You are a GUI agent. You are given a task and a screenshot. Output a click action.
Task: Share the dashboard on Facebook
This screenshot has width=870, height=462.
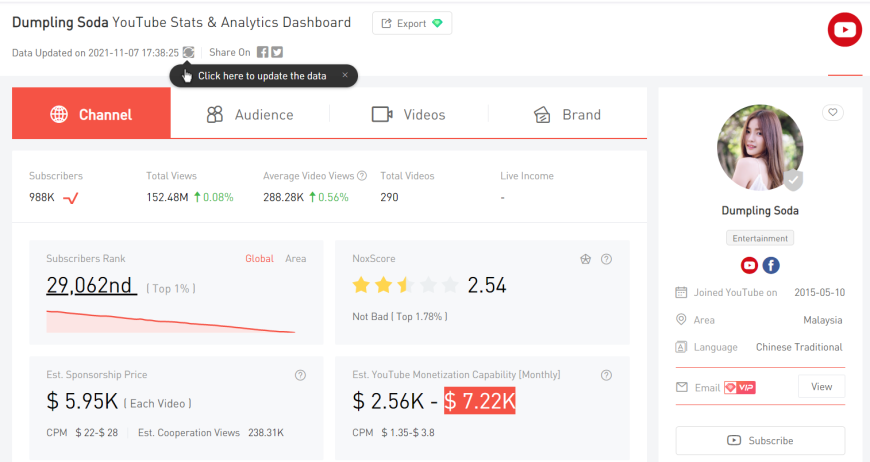[x=262, y=53]
